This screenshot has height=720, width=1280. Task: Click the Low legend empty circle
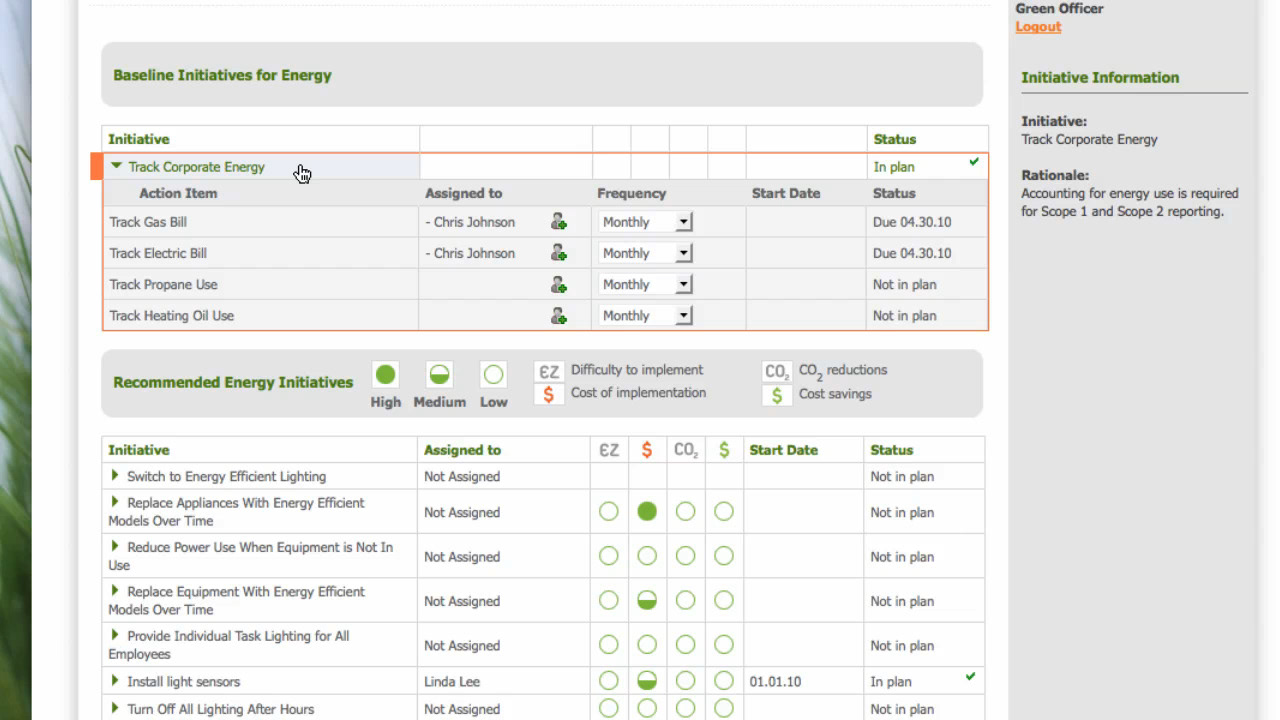(x=493, y=375)
